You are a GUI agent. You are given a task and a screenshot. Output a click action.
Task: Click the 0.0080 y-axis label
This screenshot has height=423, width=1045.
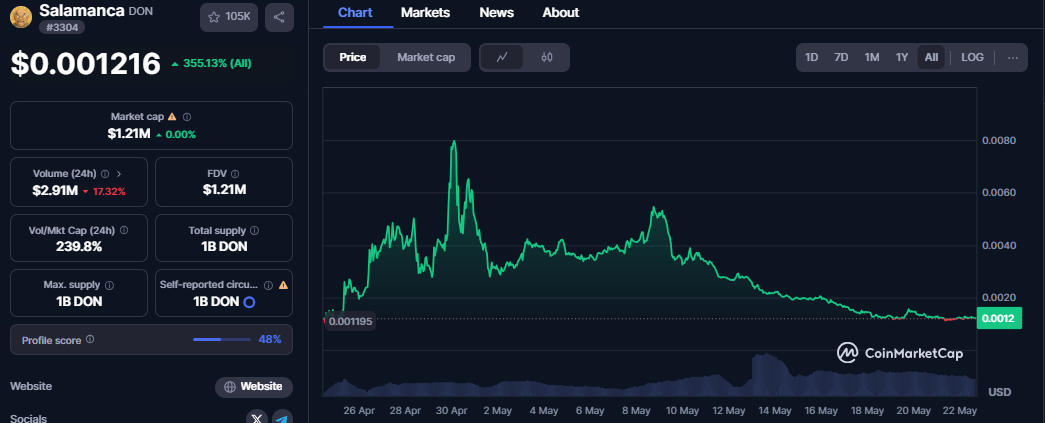(x=998, y=141)
